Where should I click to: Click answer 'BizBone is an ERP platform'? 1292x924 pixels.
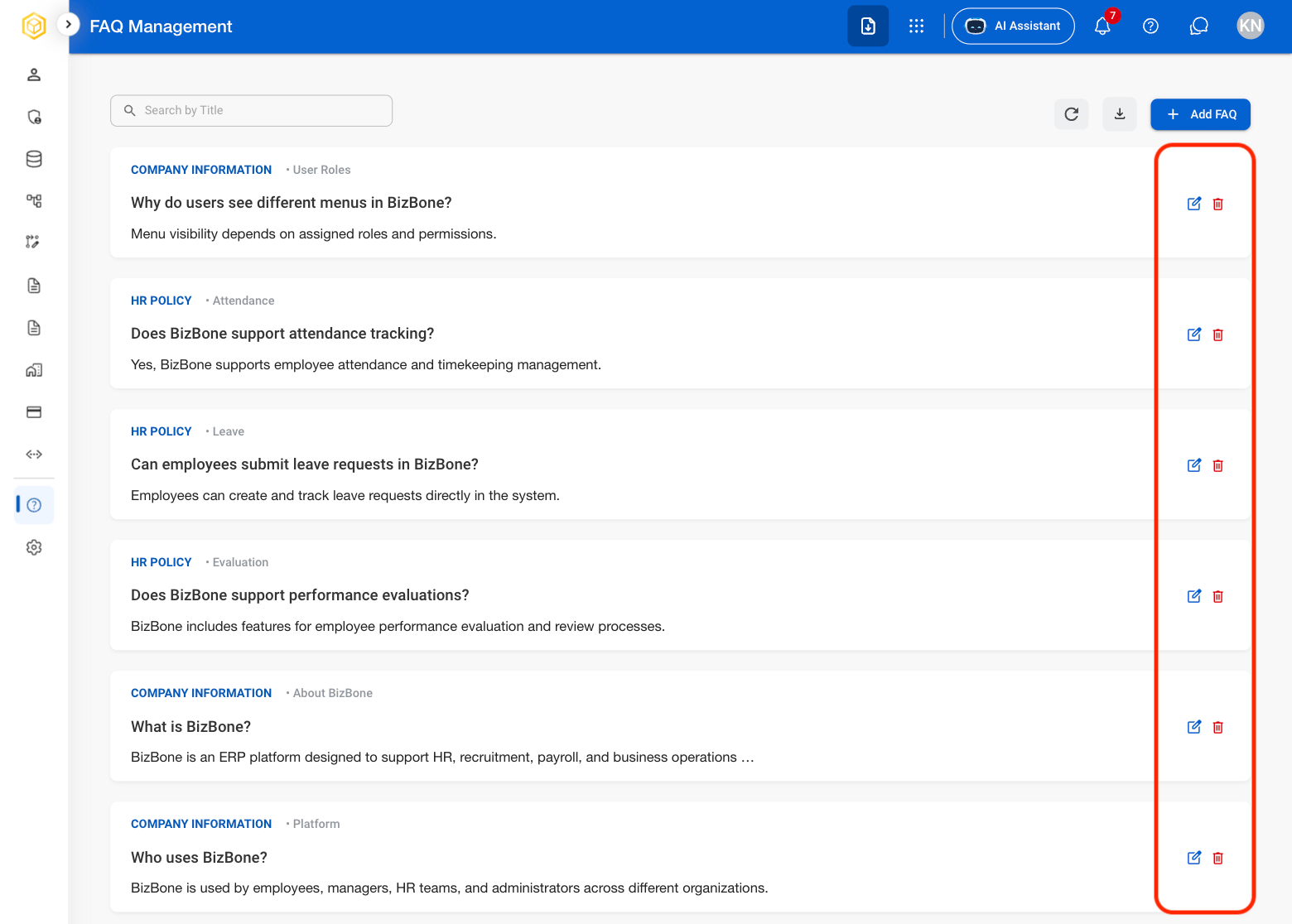coord(442,758)
